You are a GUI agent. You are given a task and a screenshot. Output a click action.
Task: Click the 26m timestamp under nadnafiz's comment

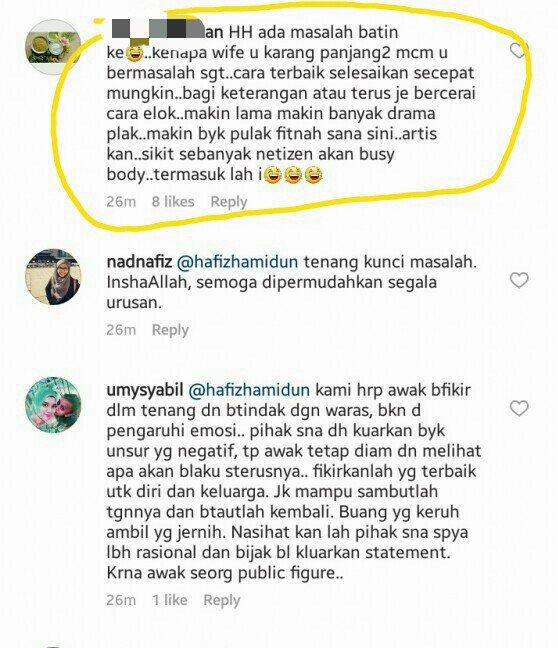pyautogui.click(x=121, y=330)
